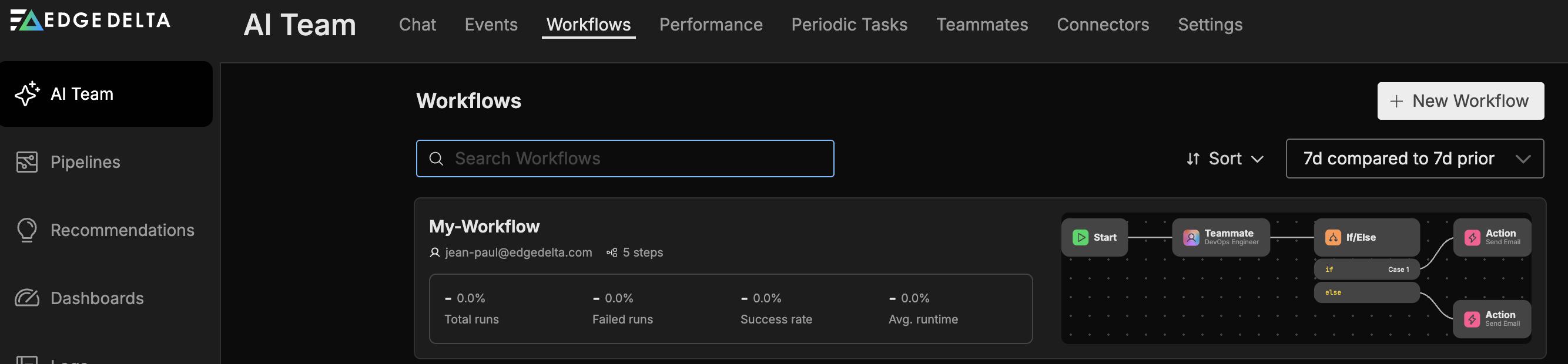Open Pipelines from the sidebar icon

(27, 161)
